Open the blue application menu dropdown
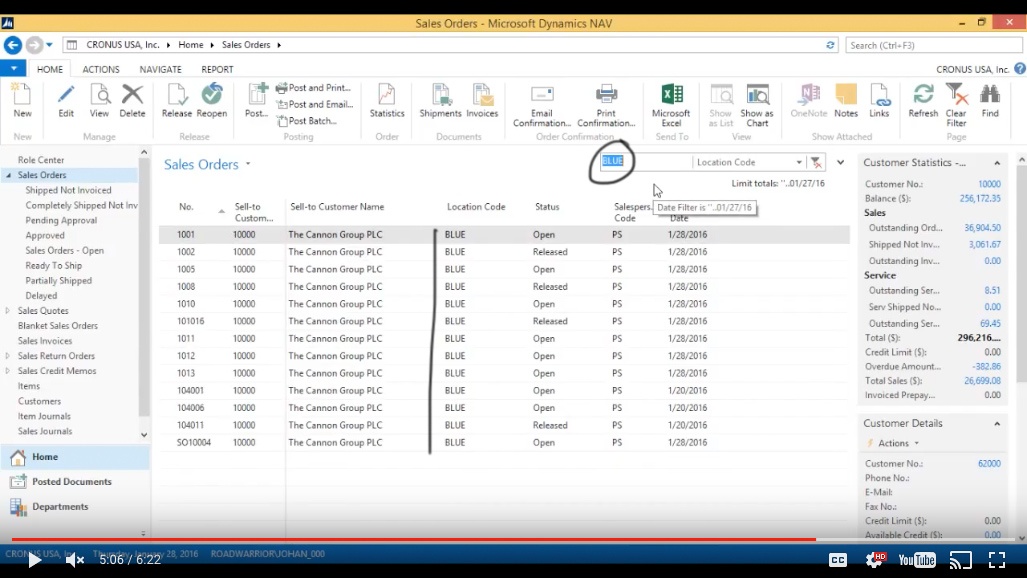 [13, 68]
